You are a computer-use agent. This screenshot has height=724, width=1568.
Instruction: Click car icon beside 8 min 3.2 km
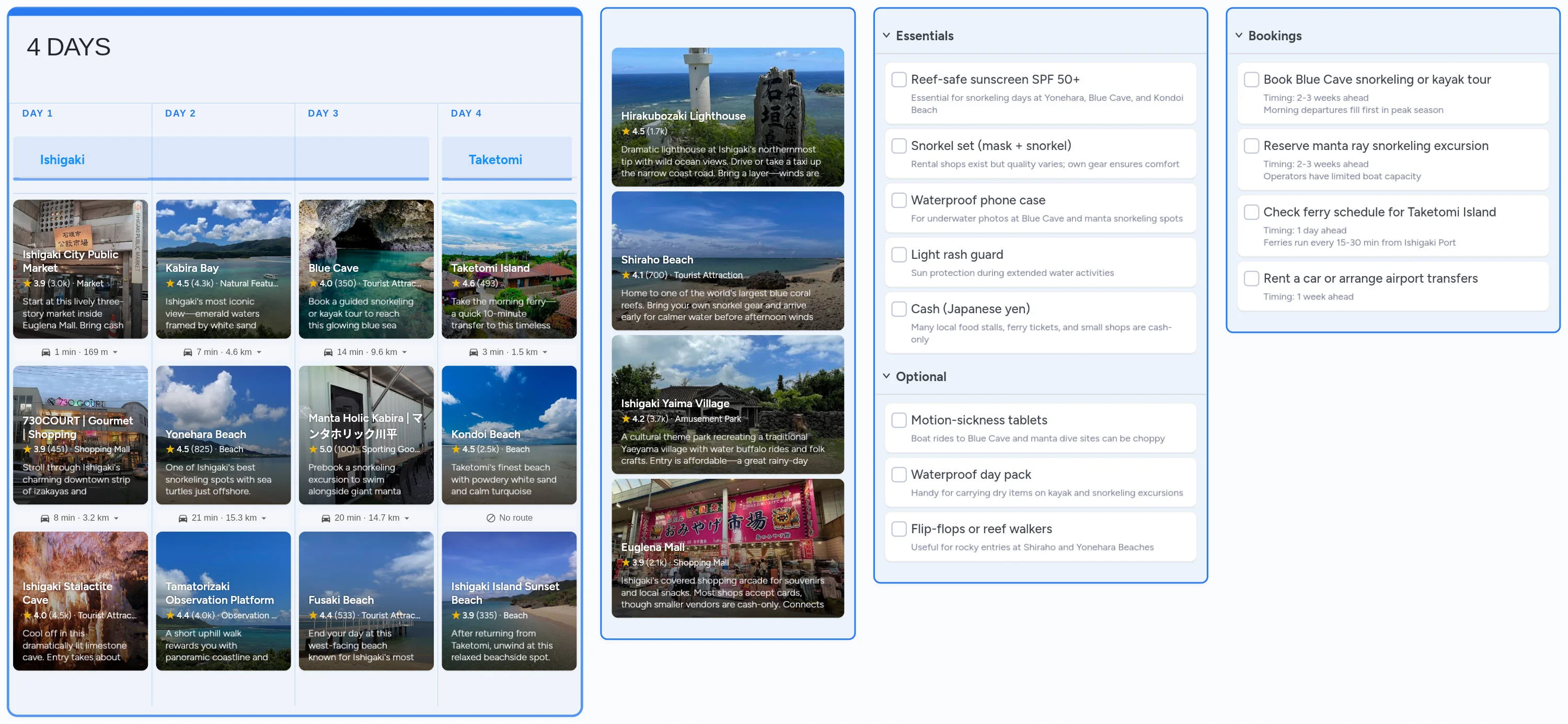click(x=44, y=518)
